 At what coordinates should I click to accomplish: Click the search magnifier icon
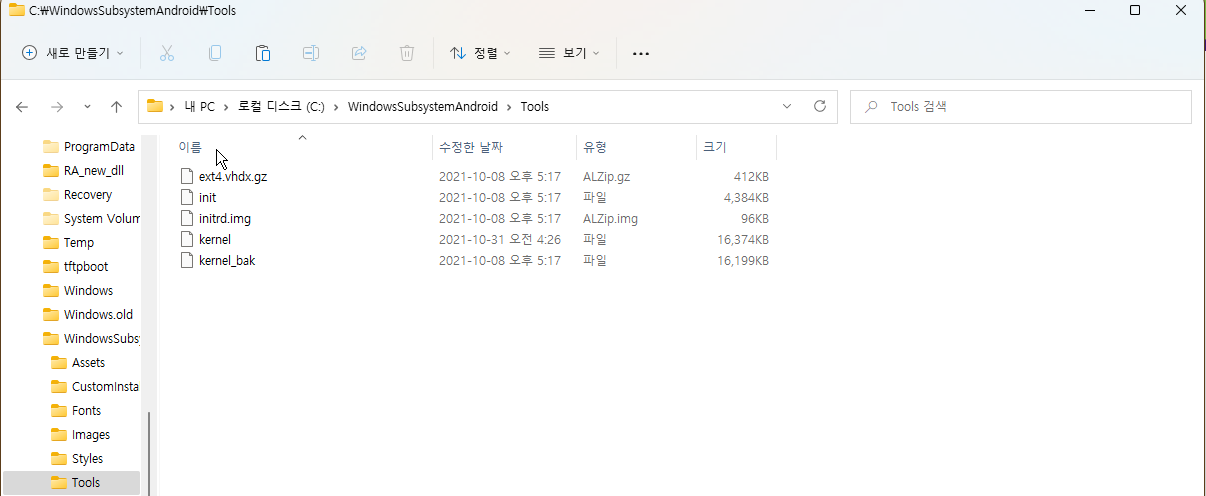[x=872, y=106]
